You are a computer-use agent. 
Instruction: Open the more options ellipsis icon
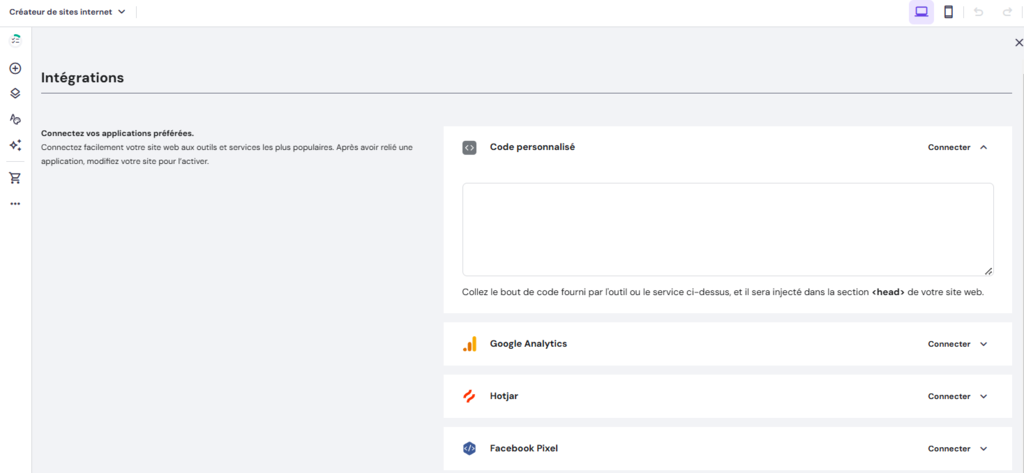15,204
